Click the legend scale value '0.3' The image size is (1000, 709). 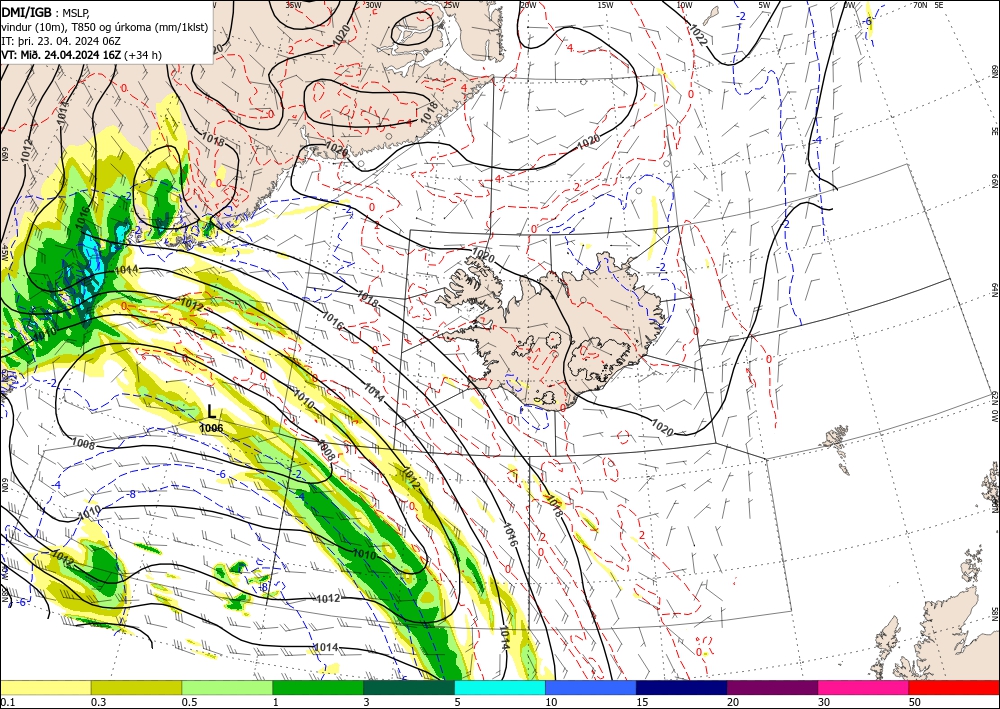coord(98,702)
